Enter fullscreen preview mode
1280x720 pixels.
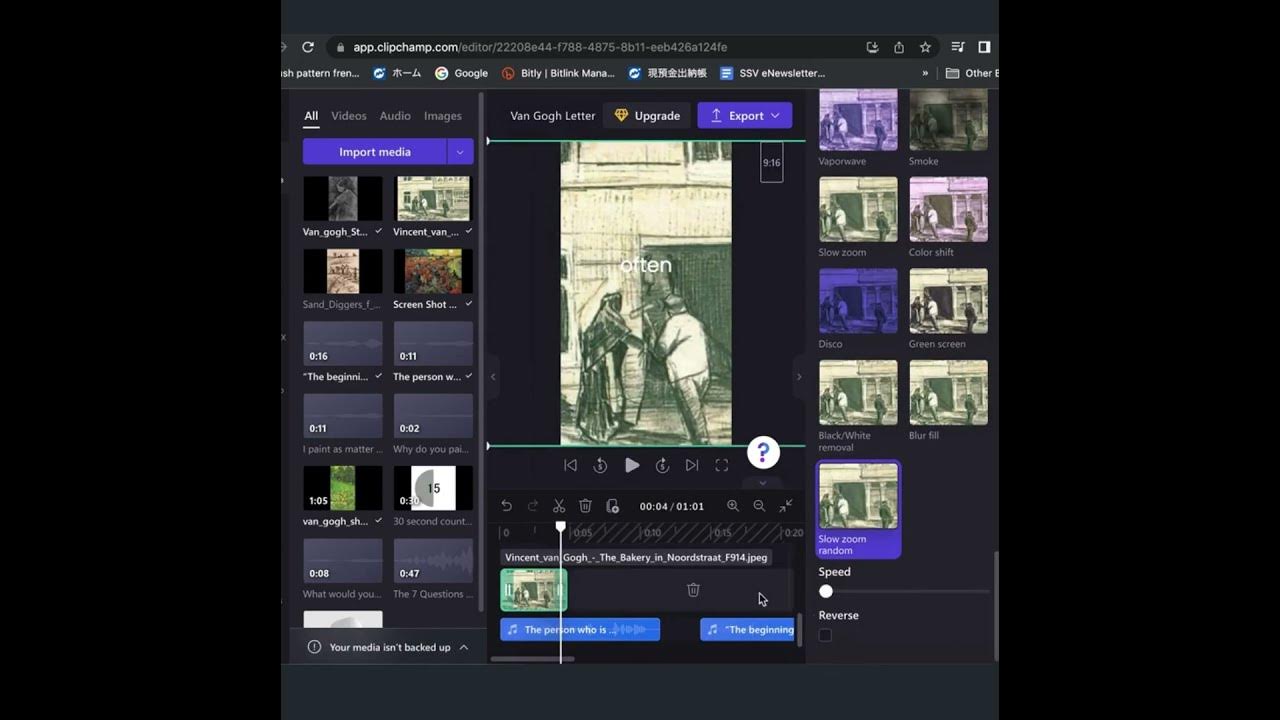coord(722,465)
